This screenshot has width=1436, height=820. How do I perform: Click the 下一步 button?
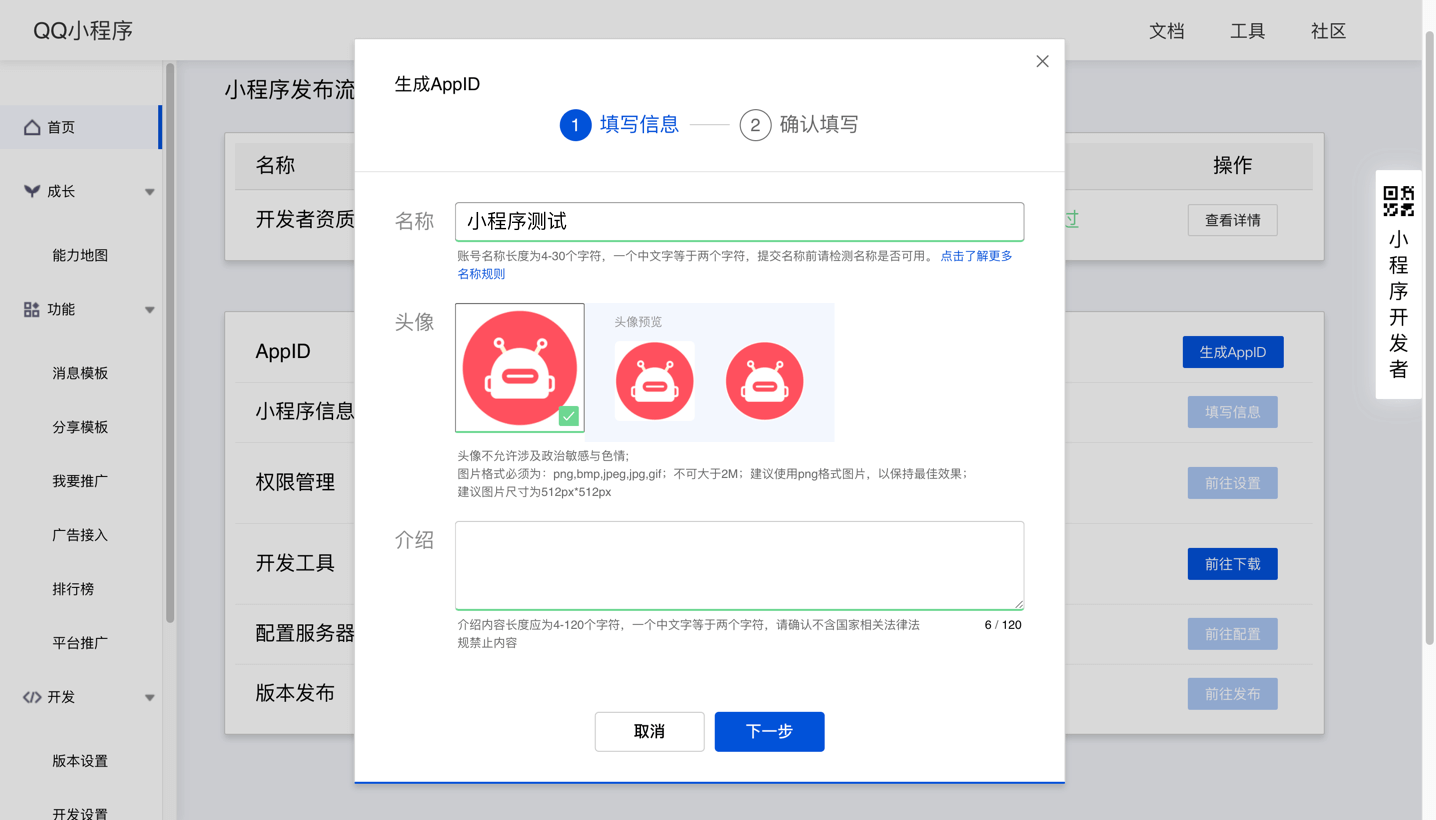(x=769, y=731)
